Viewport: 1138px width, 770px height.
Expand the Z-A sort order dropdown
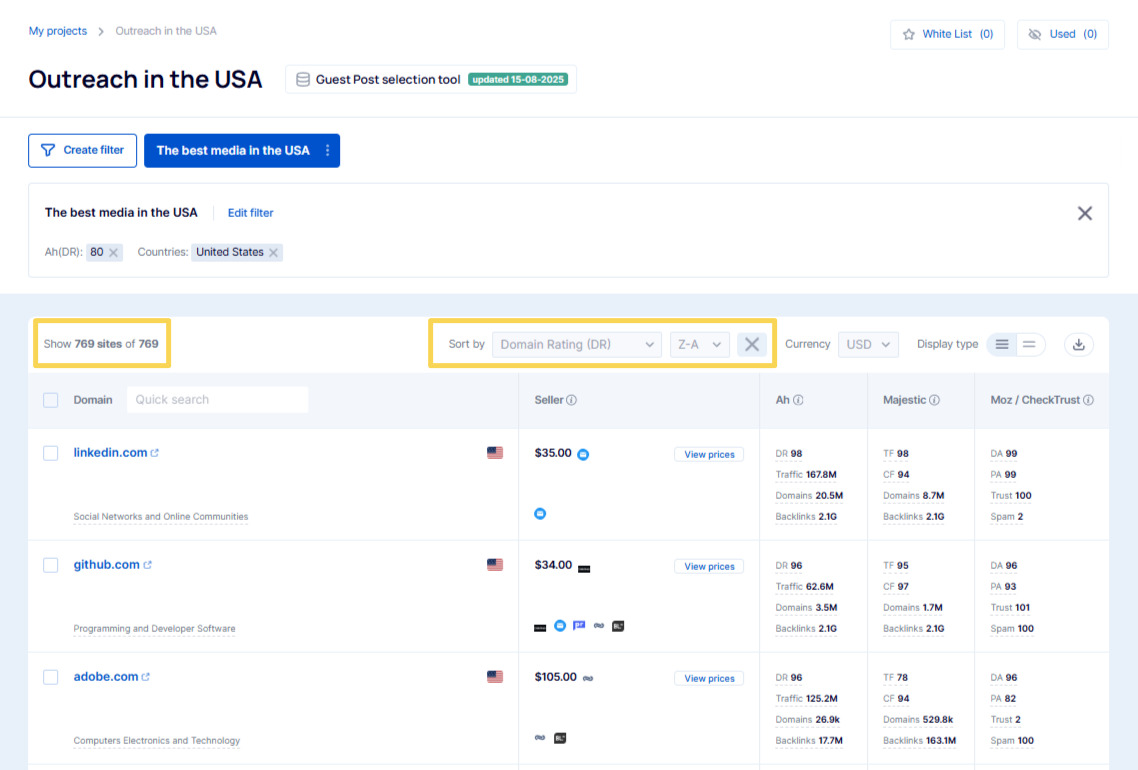pos(699,344)
